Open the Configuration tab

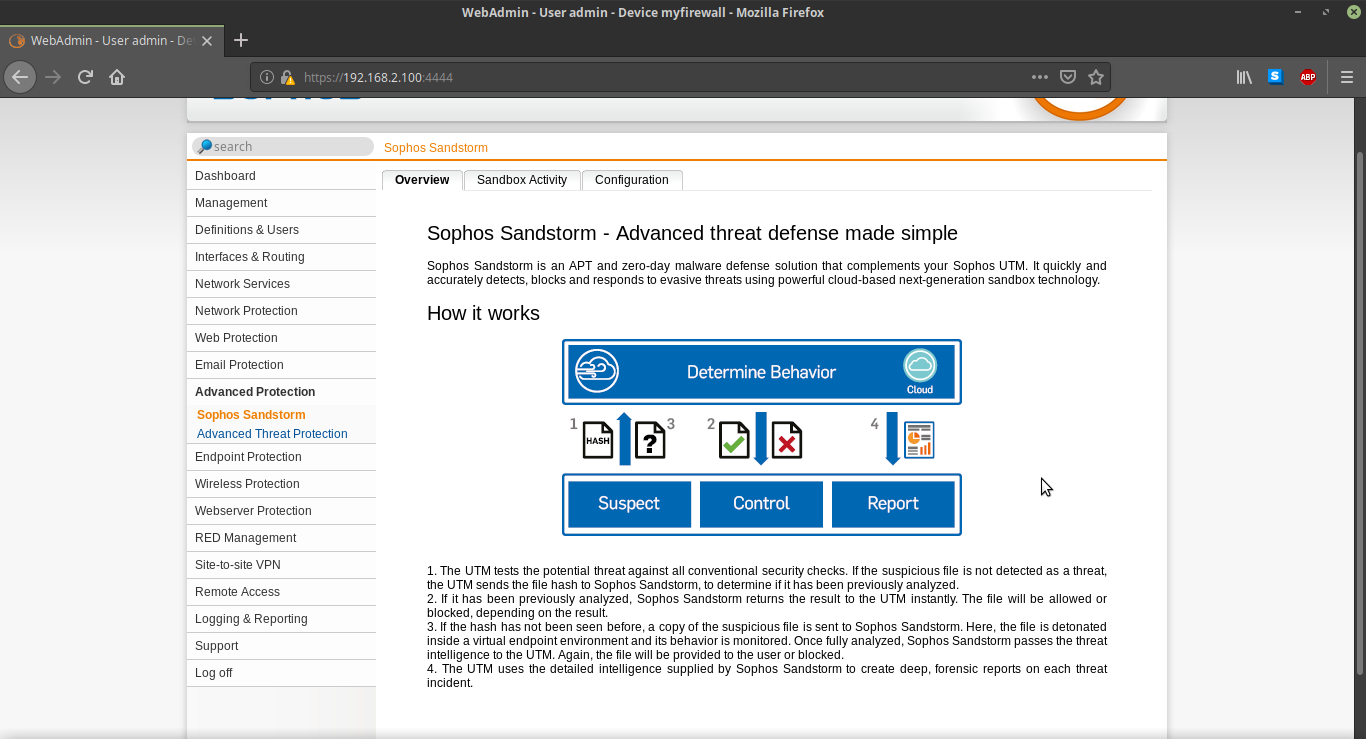pos(632,180)
